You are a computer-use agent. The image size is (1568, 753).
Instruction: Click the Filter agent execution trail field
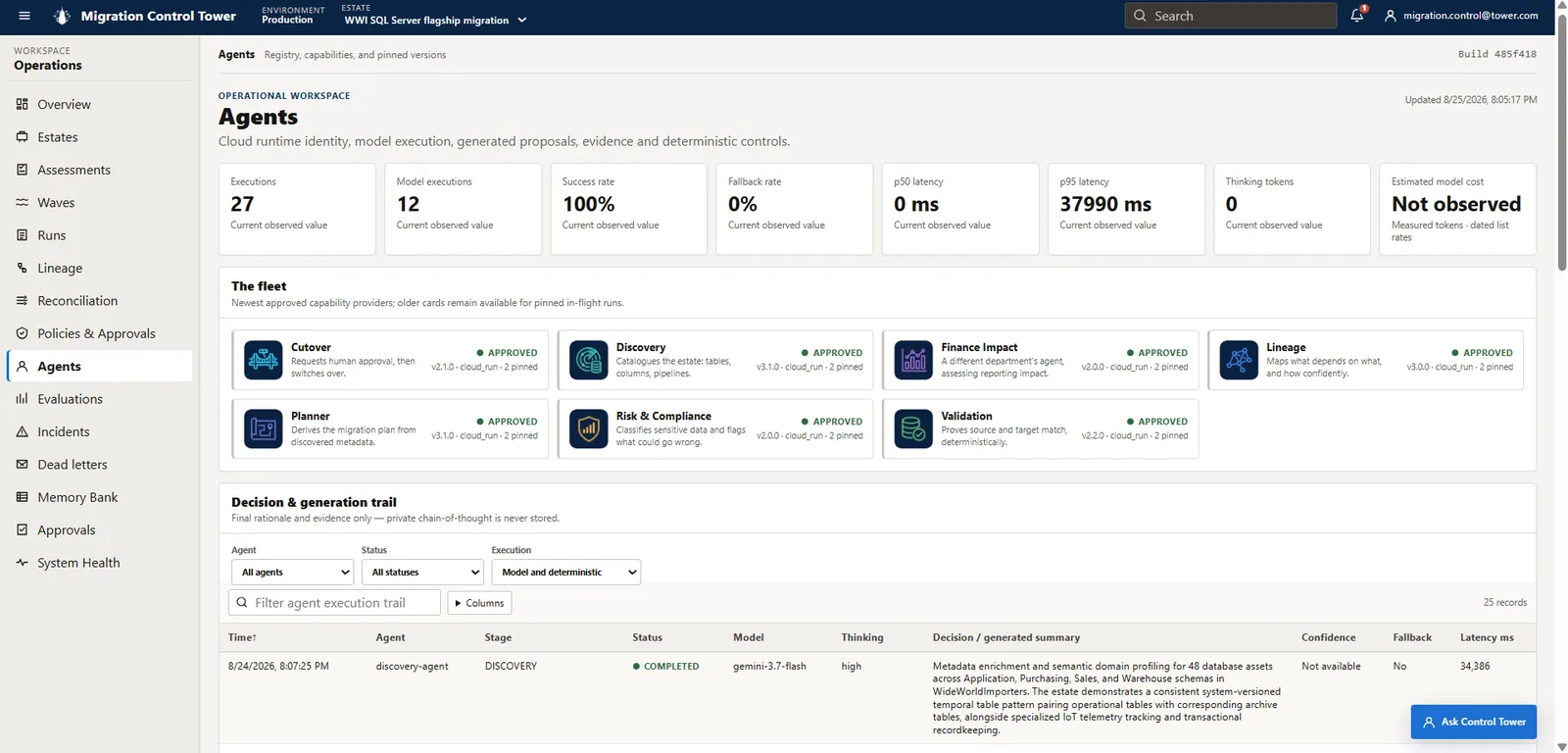[x=334, y=603]
